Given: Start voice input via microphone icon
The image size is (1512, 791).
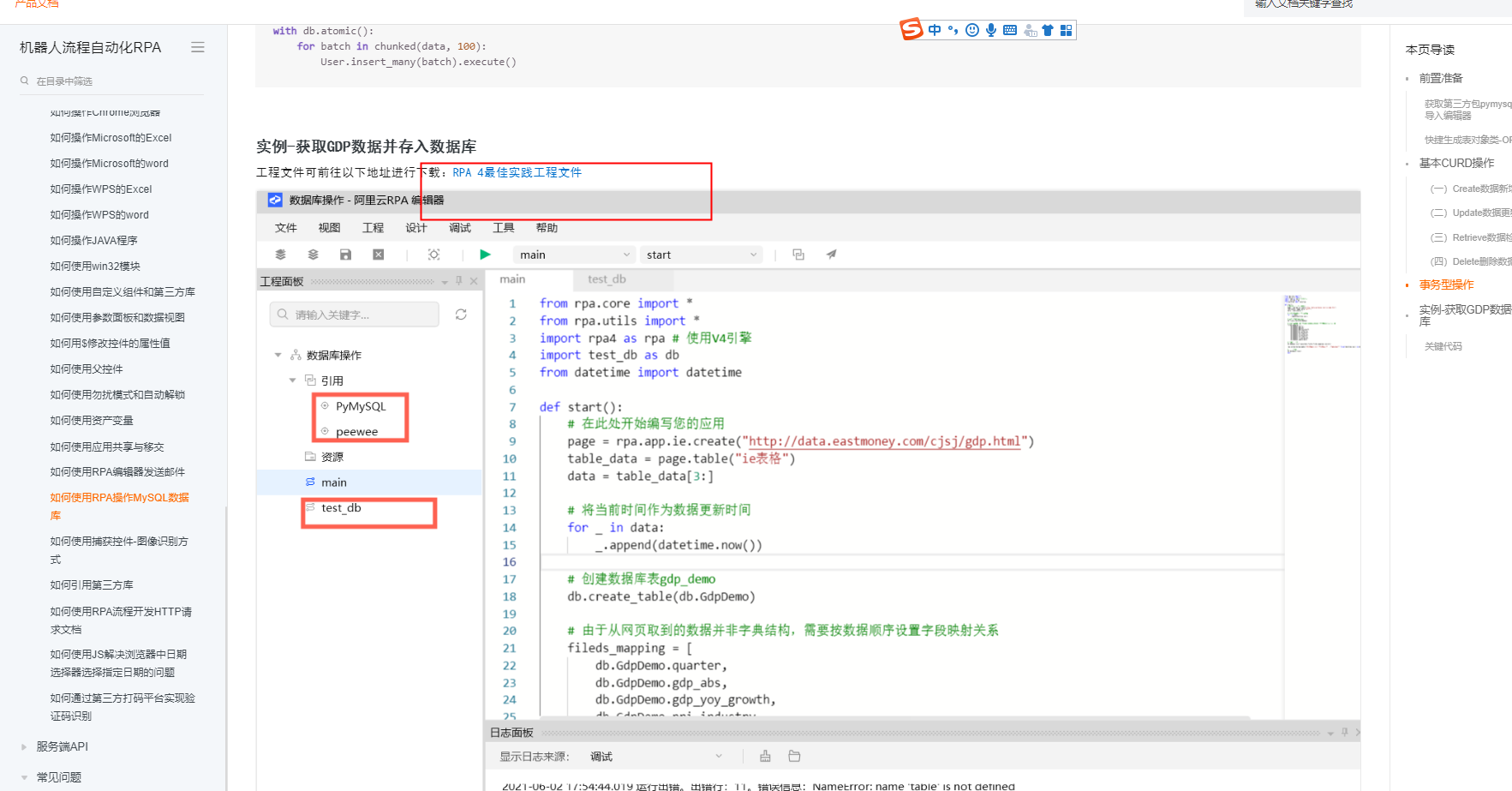Looking at the screenshot, I should coord(991,30).
